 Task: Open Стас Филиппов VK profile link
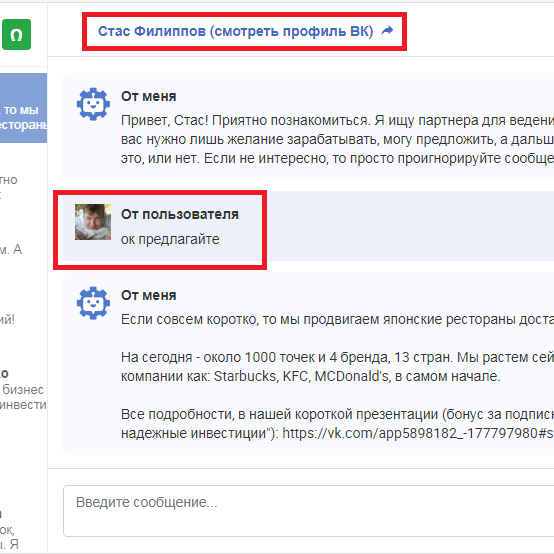tap(236, 31)
